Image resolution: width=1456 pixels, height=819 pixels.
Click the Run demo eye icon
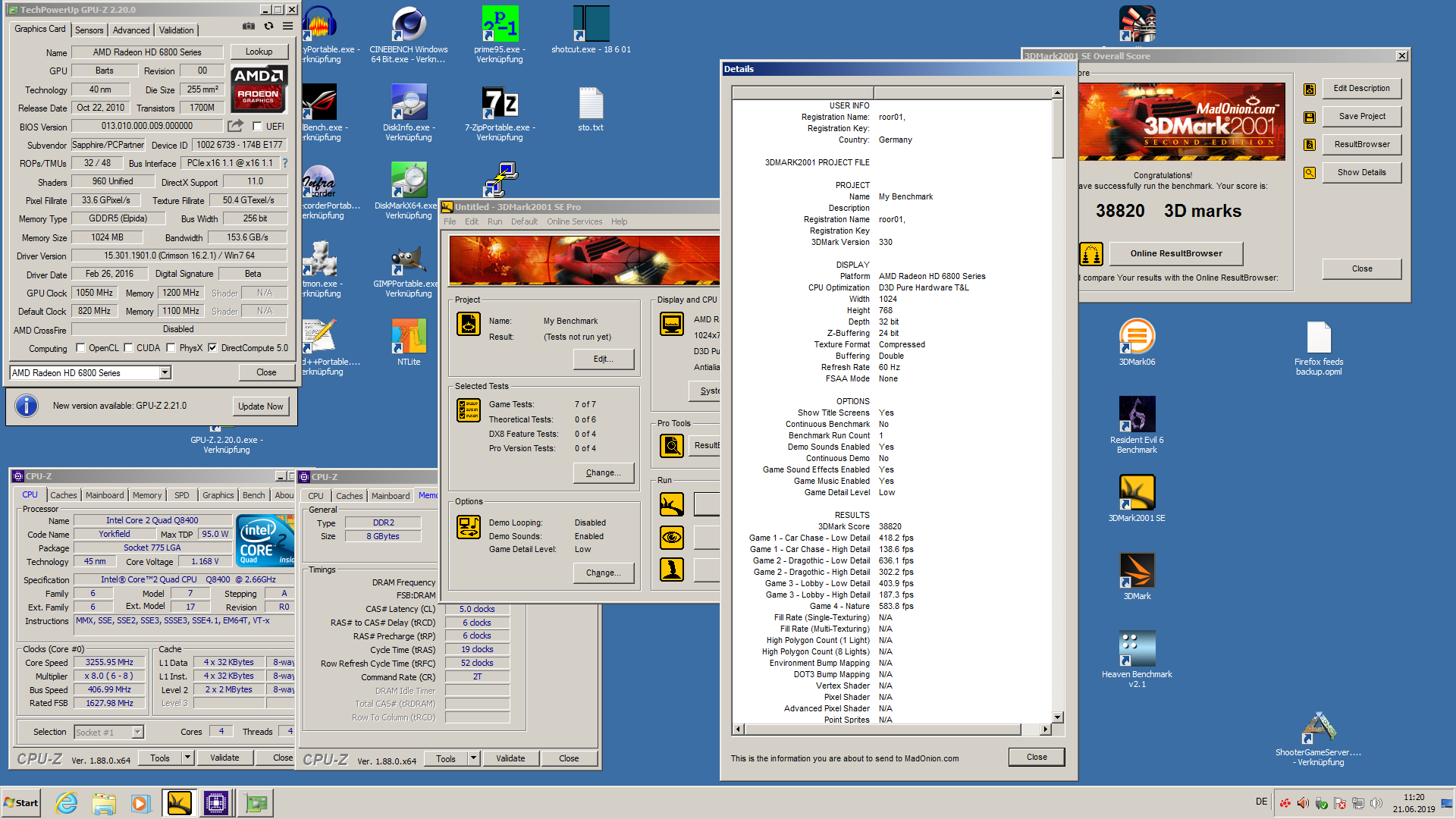tap(672, 538)
